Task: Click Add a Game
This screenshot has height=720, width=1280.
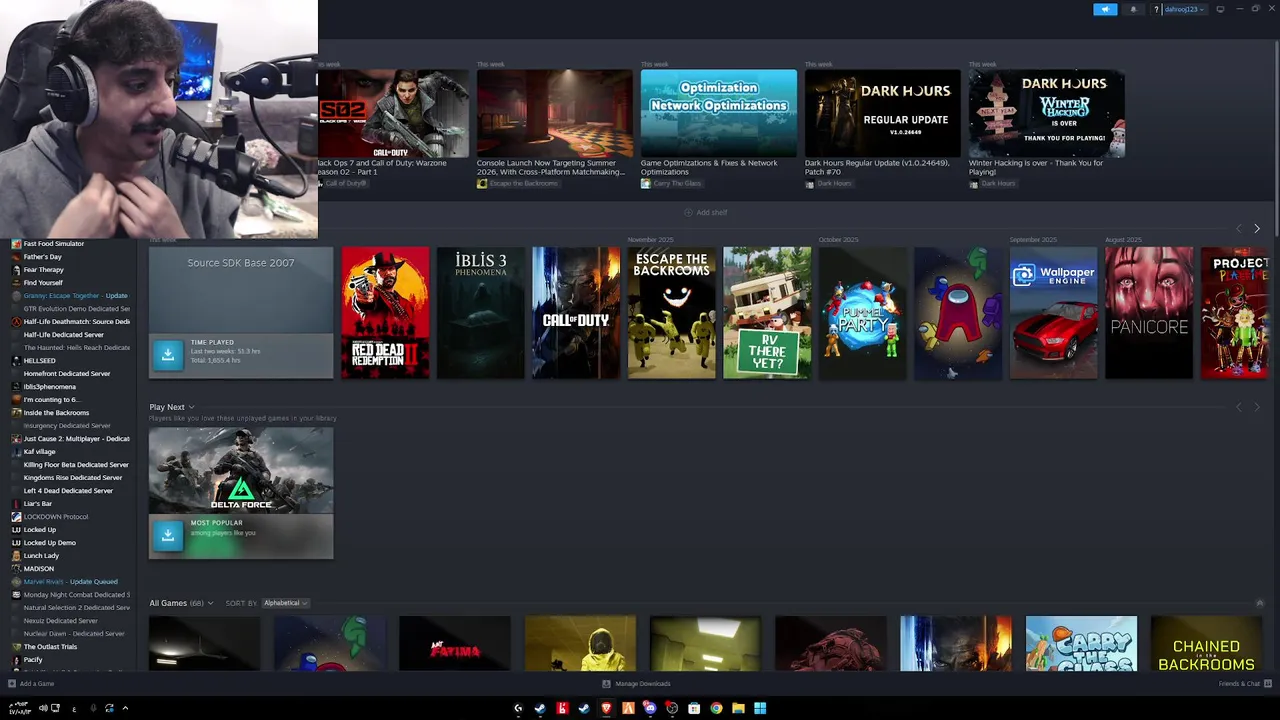Action: (x=31, y=684)
